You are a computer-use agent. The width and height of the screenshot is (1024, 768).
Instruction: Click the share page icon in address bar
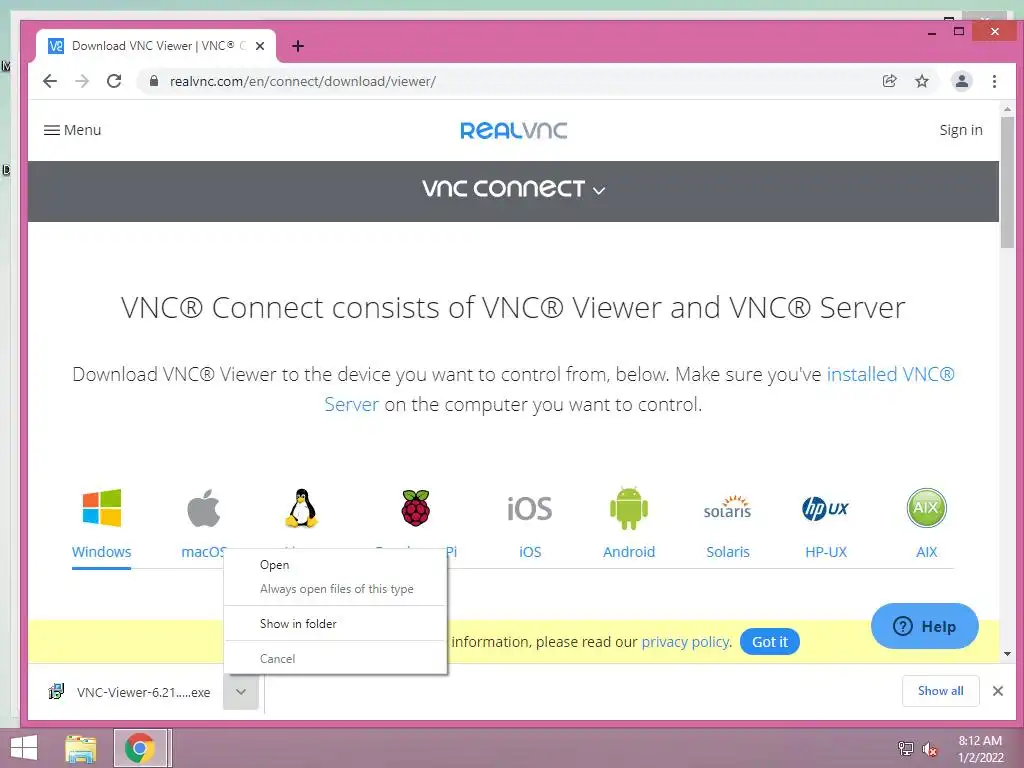[889, 81]
